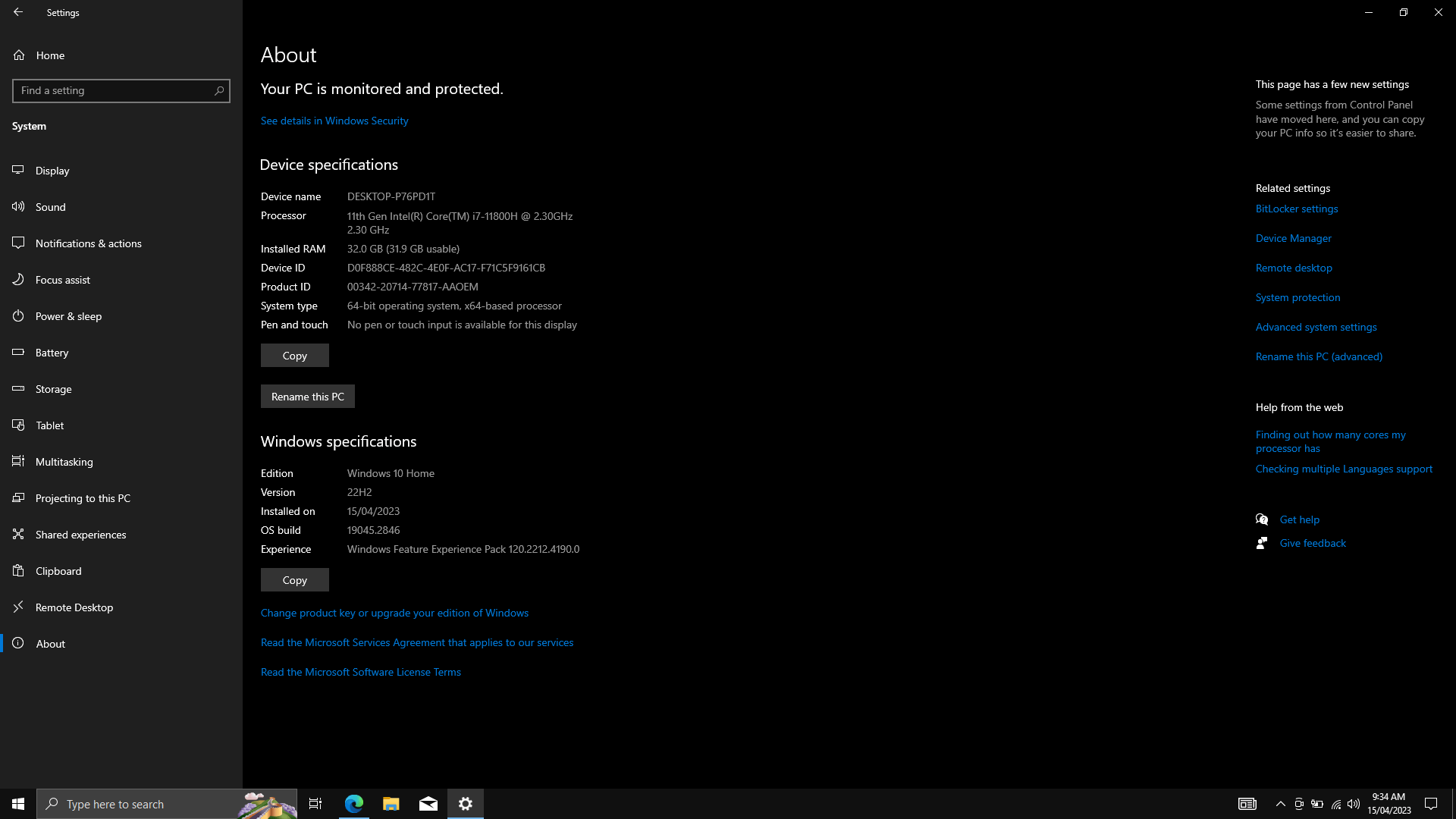
Task: Select Remote Desktop in sidebar
Action: 121,607
